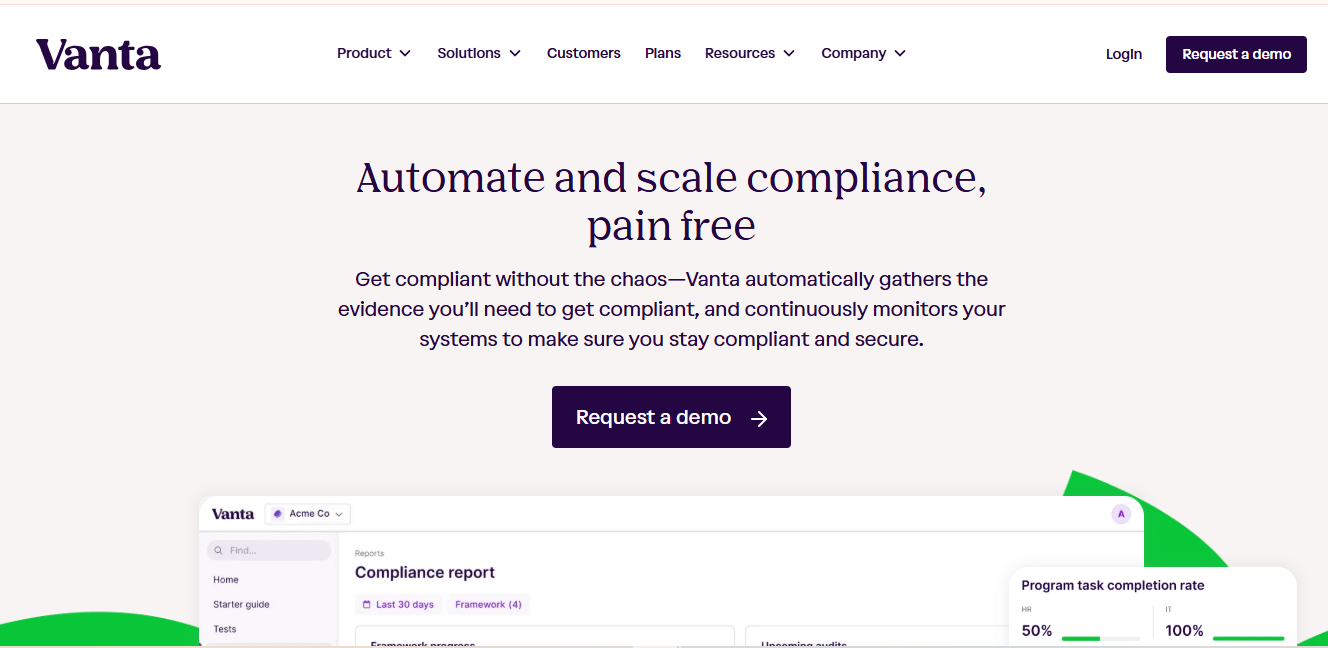Viewport: 1328px width, 648px height.
Task: Select Starter guide in the sidebar
Action: pos(241,604)
